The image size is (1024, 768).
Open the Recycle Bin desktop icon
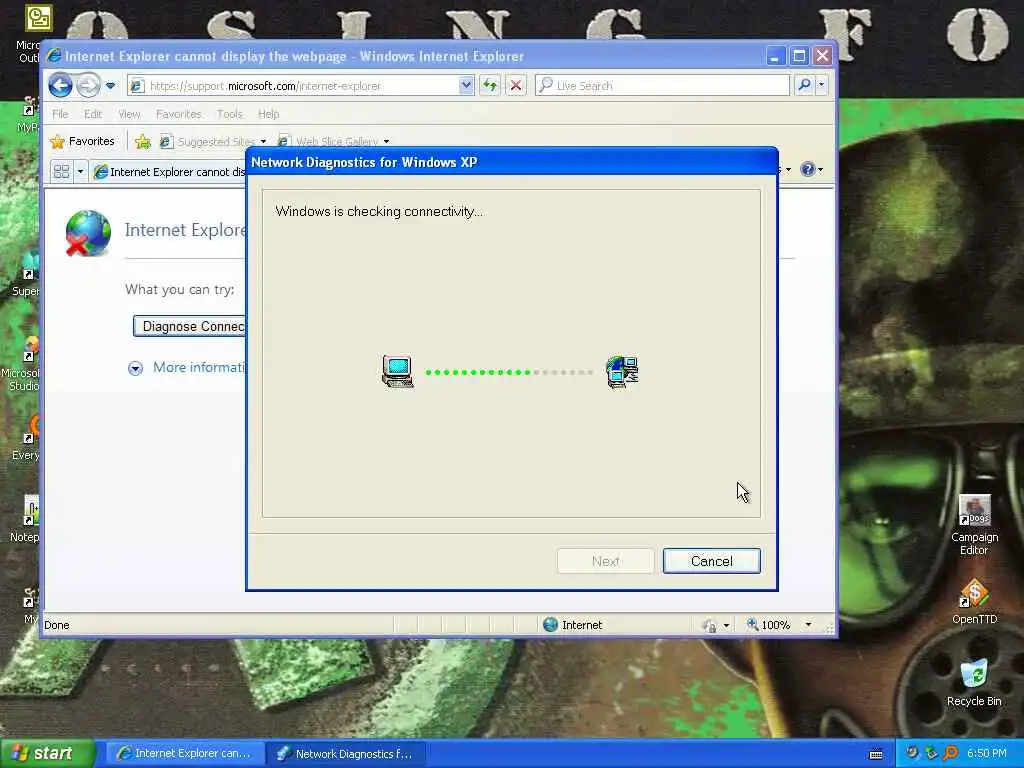point(974,682)
